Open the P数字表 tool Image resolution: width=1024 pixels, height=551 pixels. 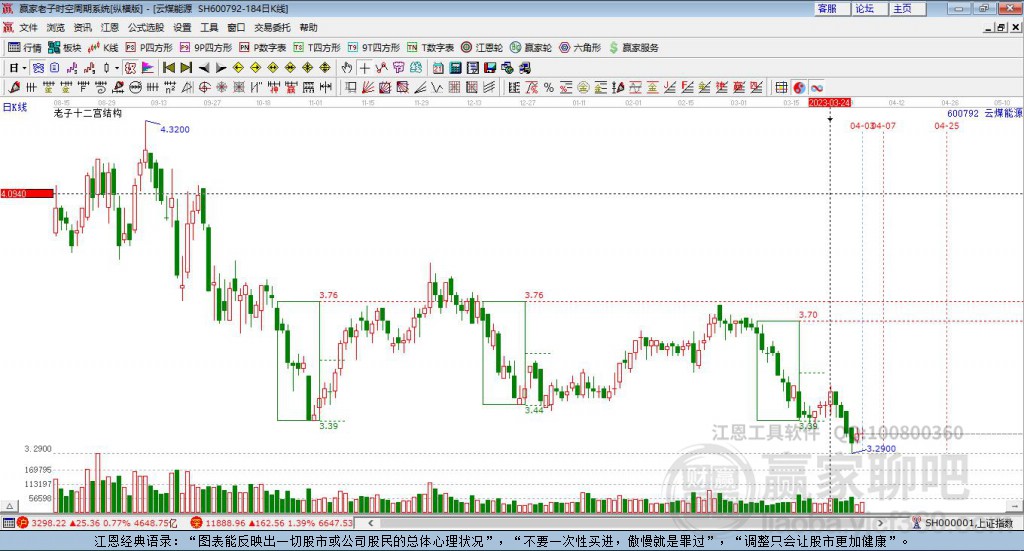263,48
